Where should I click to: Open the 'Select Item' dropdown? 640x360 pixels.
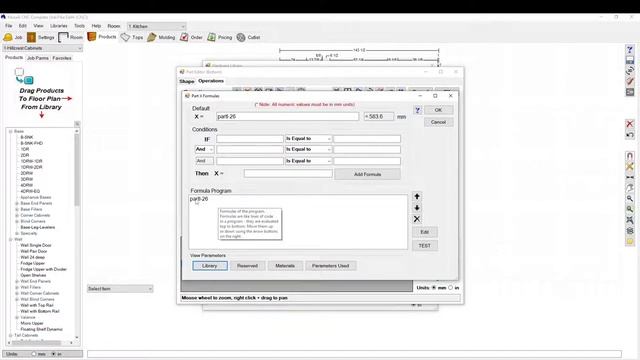point(120,289)
